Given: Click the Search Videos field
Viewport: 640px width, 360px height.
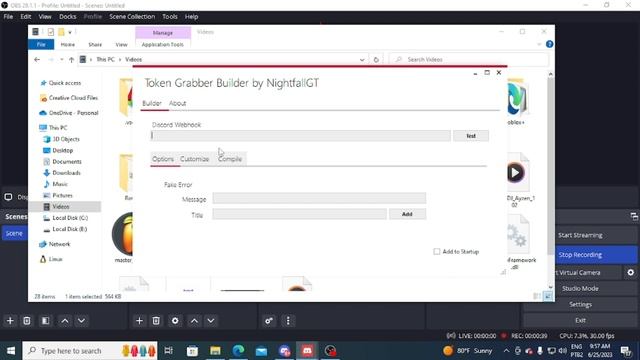Looking at the screenshot, I should 469,60.
